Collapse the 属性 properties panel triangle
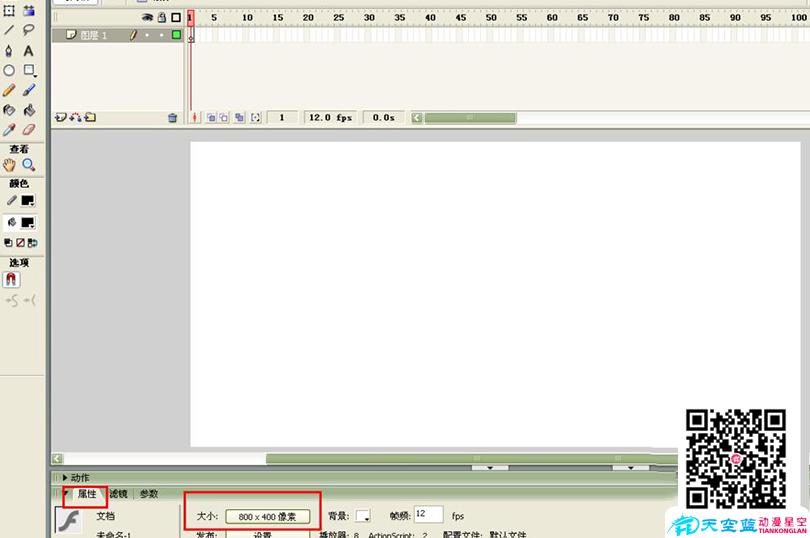Image resolution: width=810 pixels, height=538 pixels. click(x=66, y=494)
